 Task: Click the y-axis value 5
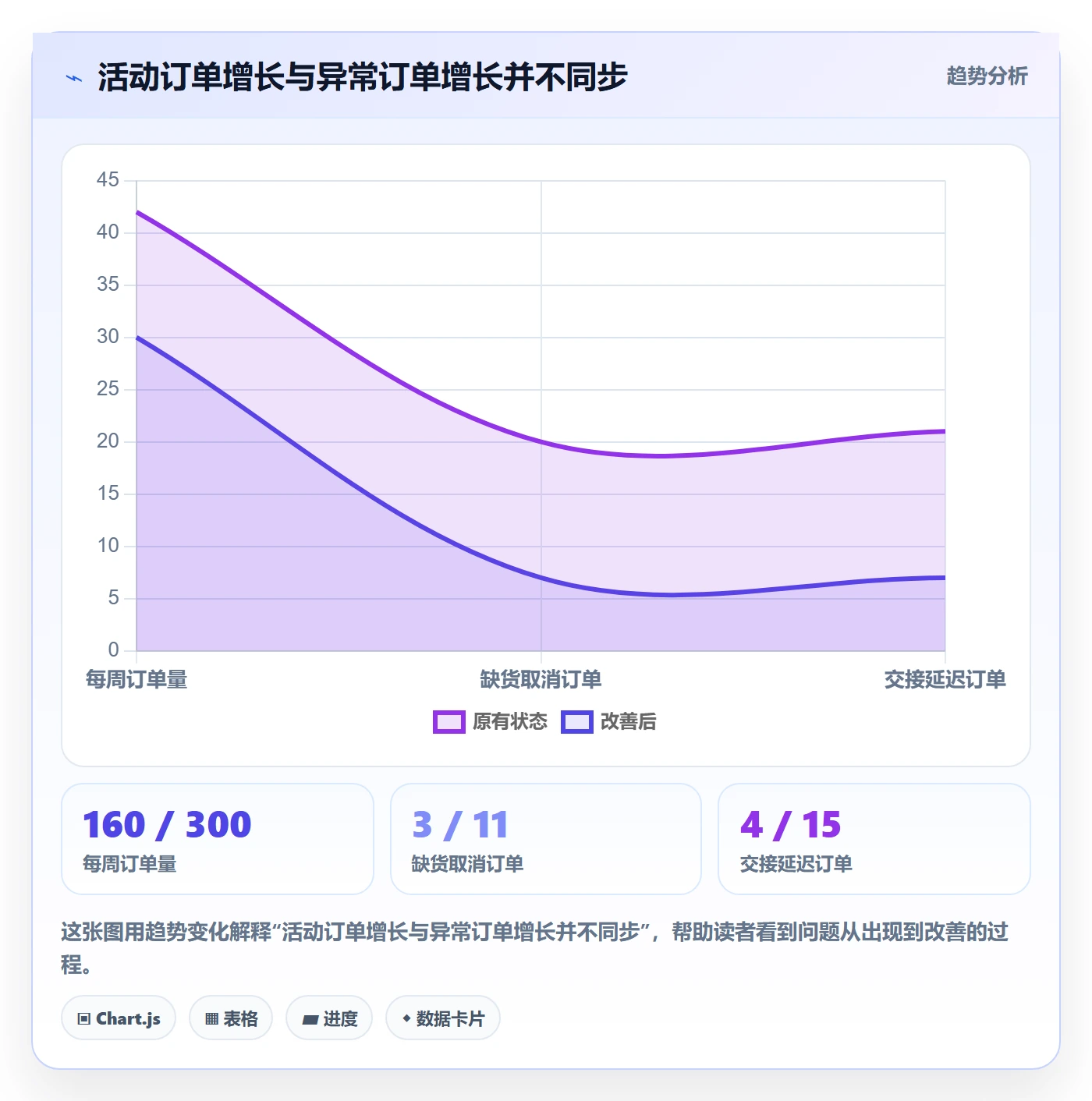pyautogui.click(x=114, y=598)
